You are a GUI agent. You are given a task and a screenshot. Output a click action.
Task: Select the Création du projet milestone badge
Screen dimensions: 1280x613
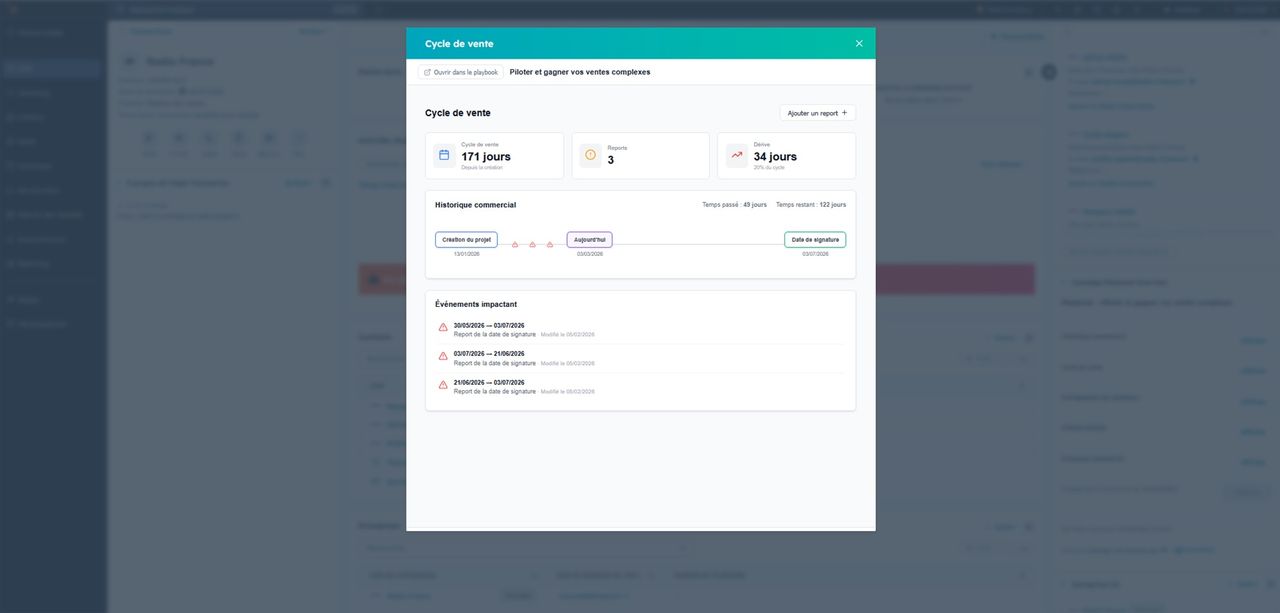pyautogui.click(x=464, y=238)
